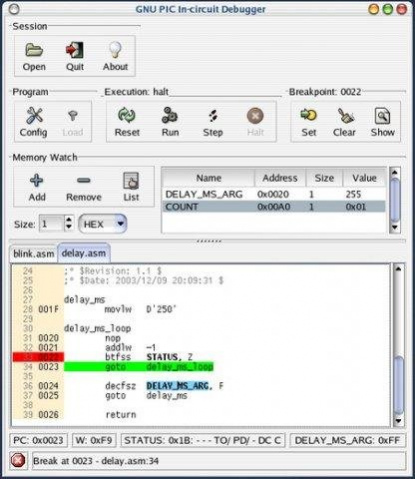
Task: Reset execution with the green arrows icon
Action: pos(127,115)
